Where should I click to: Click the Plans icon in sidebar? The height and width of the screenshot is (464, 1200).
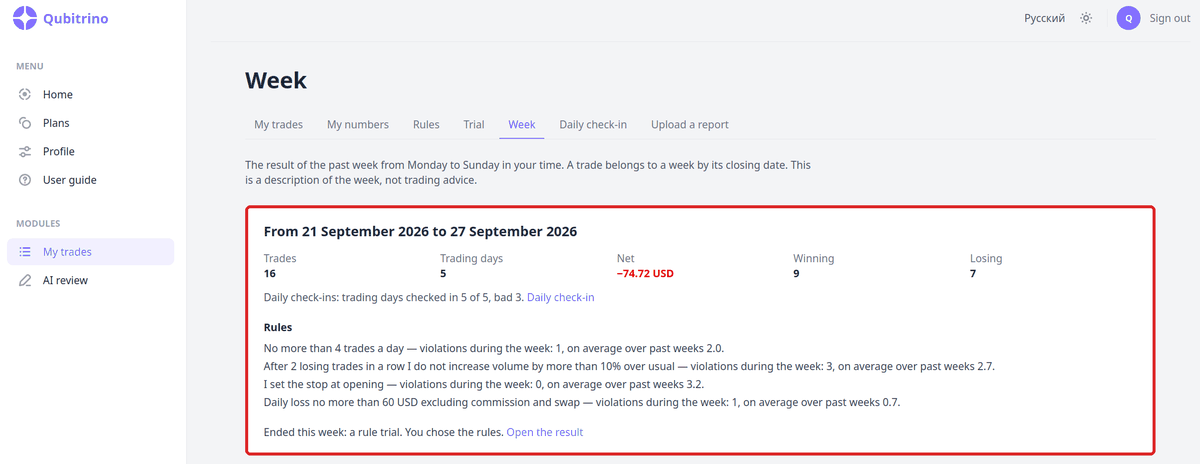click(x=25, y=123)
